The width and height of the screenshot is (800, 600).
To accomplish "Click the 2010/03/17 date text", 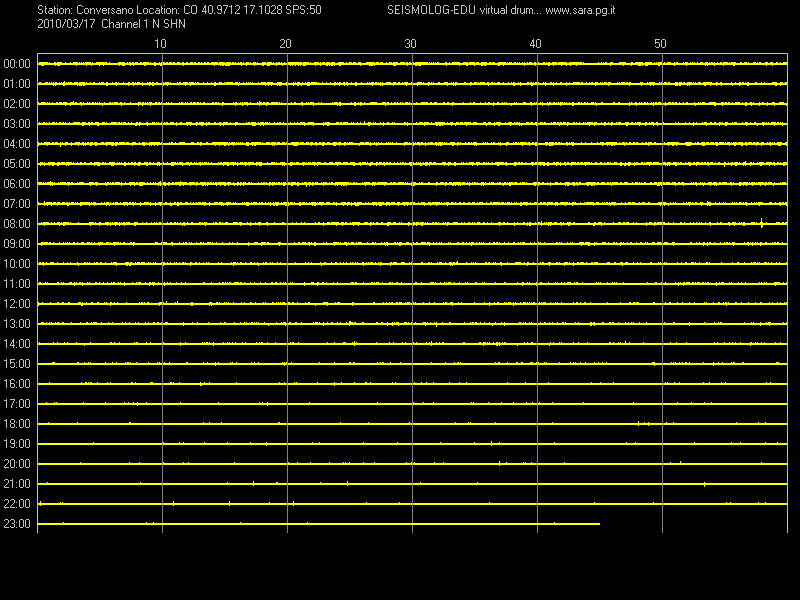I will point(66,24).
